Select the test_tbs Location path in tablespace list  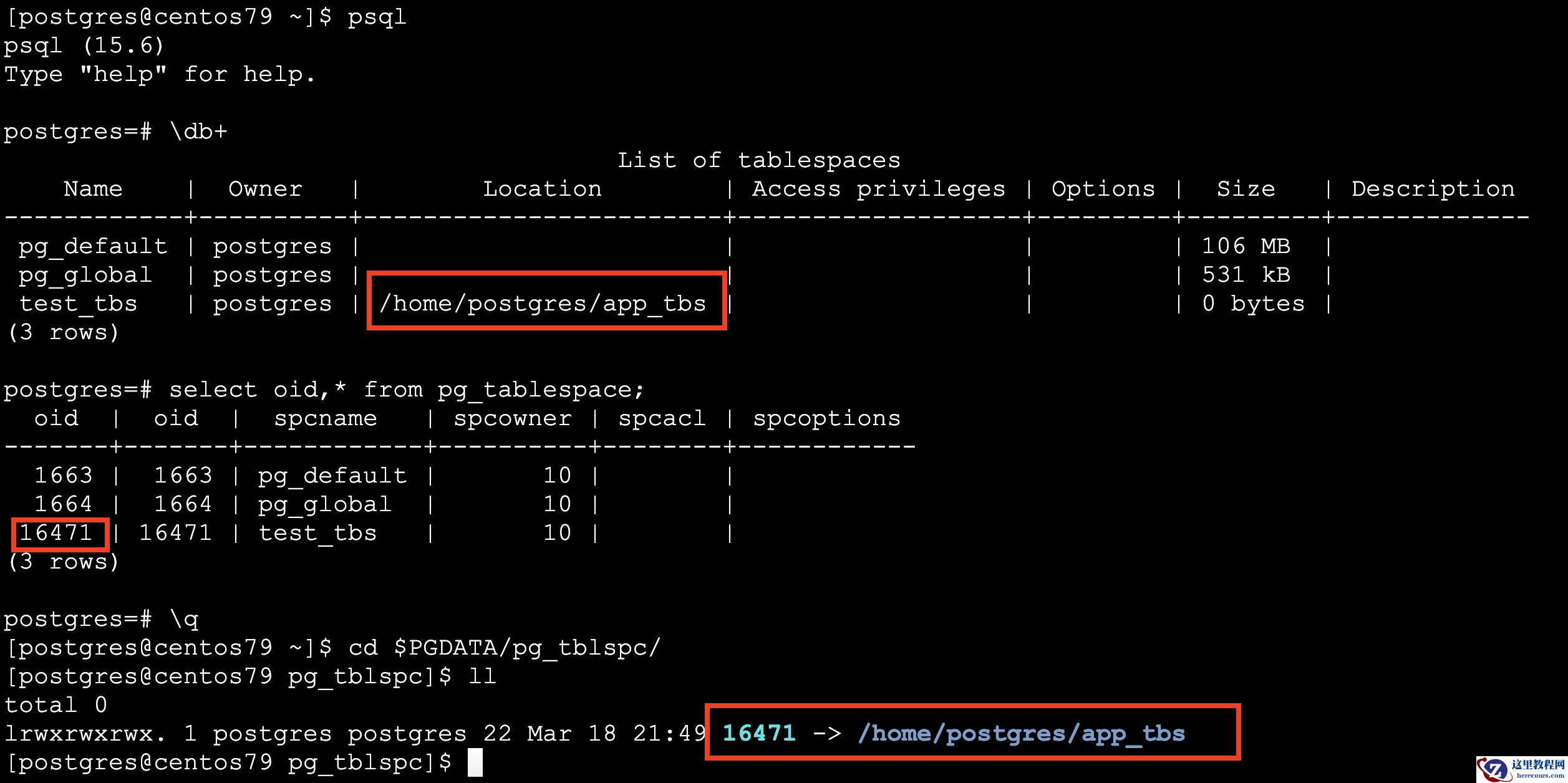(543, 304)
